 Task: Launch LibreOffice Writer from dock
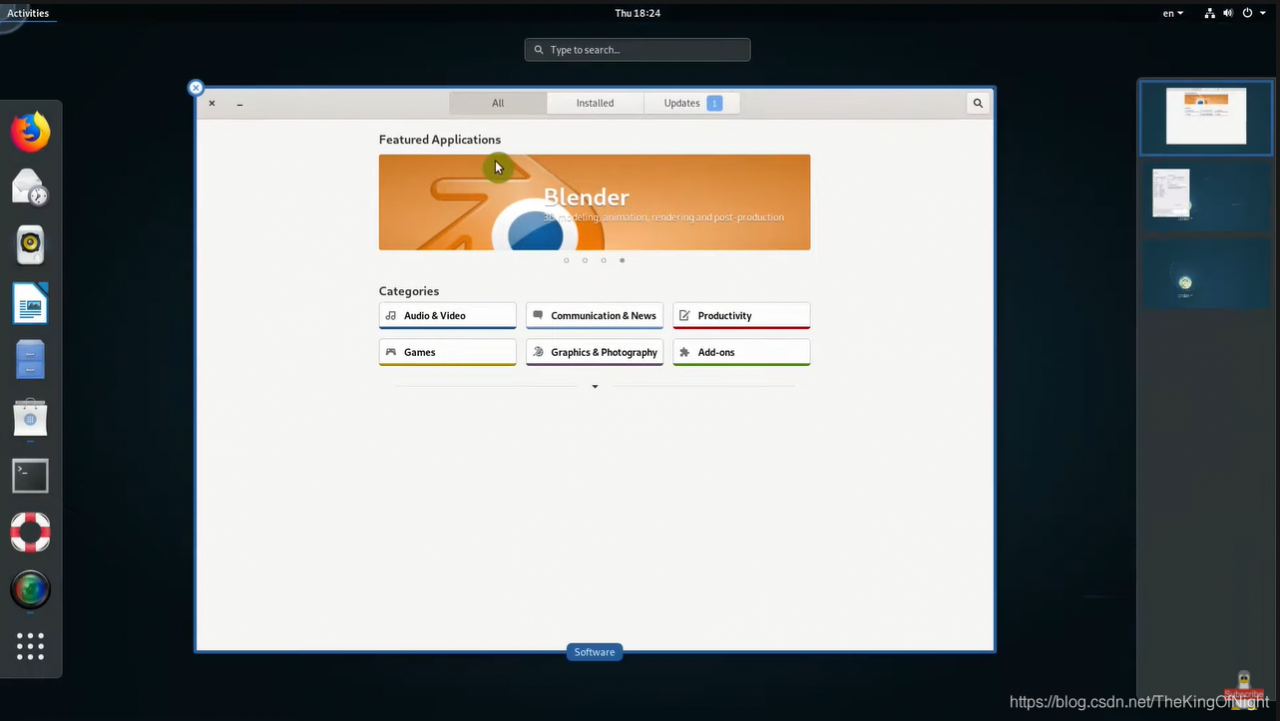point(30,303)
